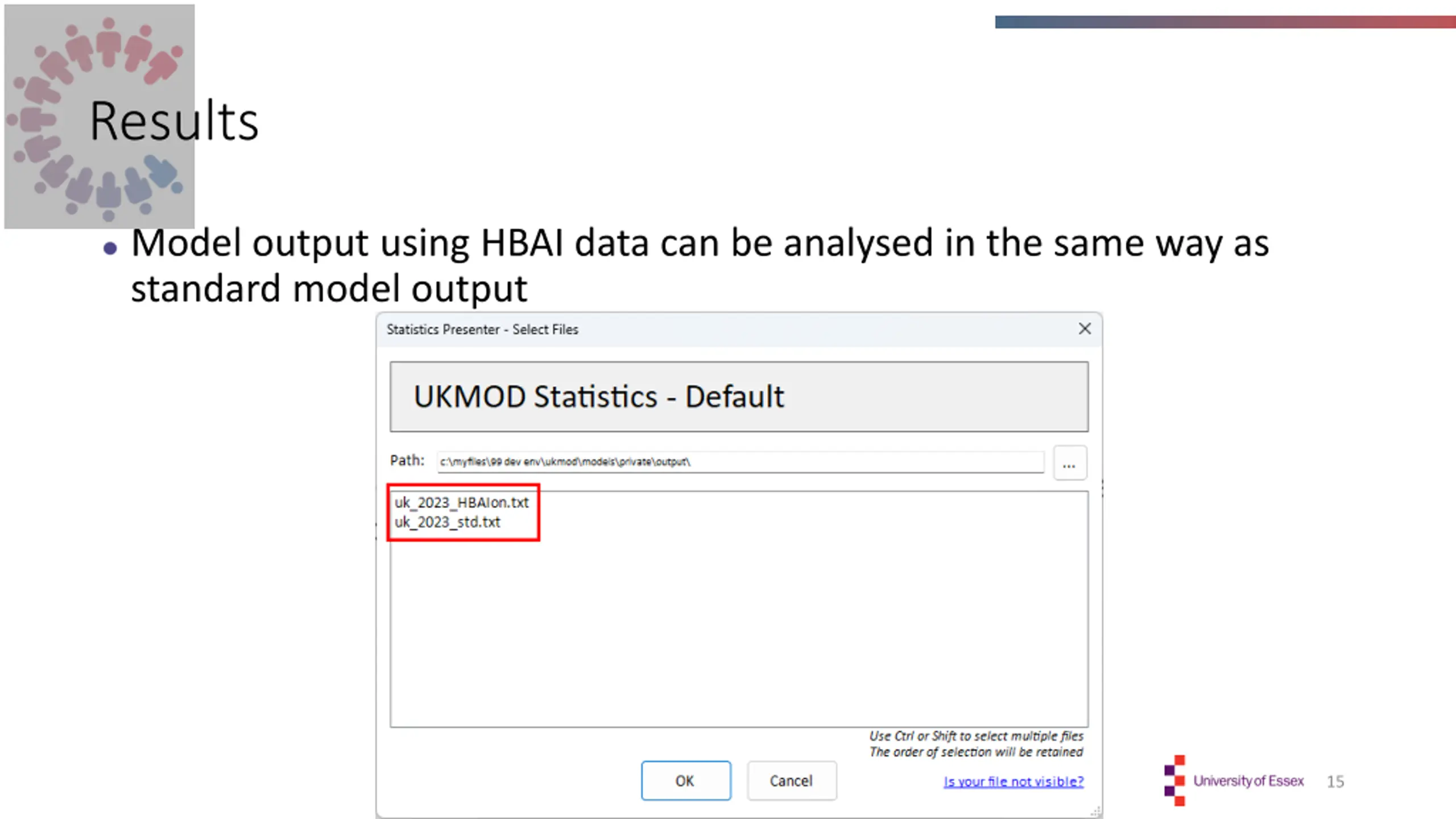Click the slide number 15
1456x819 pixels.
click(1335, 781)
